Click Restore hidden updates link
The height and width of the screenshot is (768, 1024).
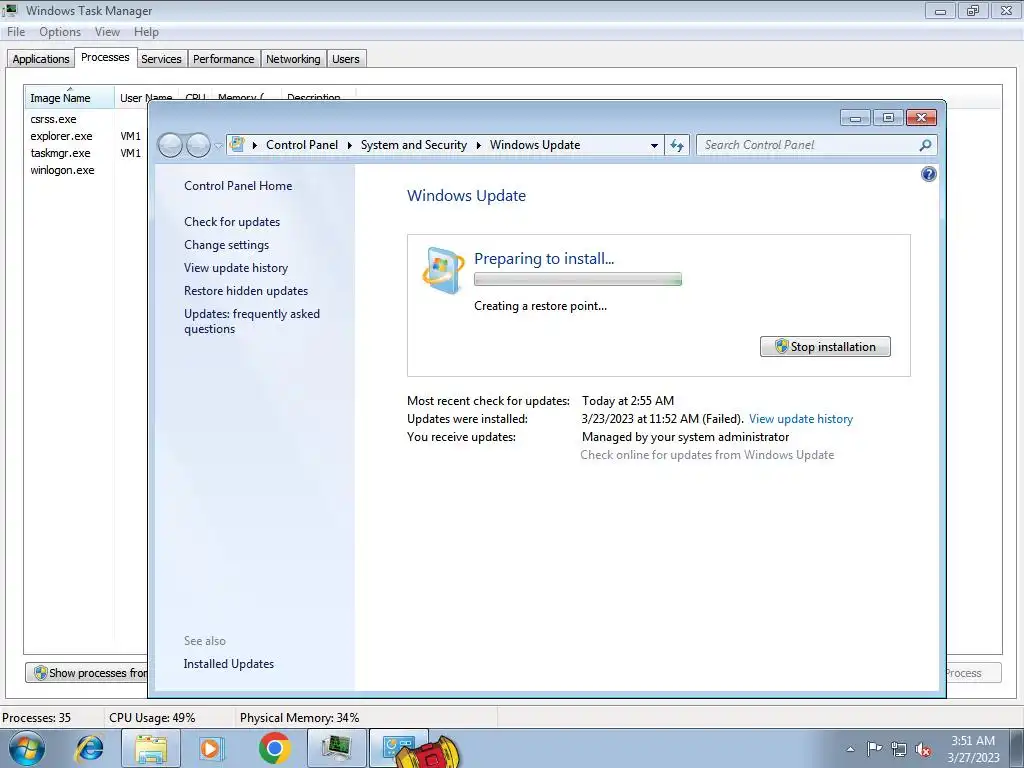(x=246, y=291)
